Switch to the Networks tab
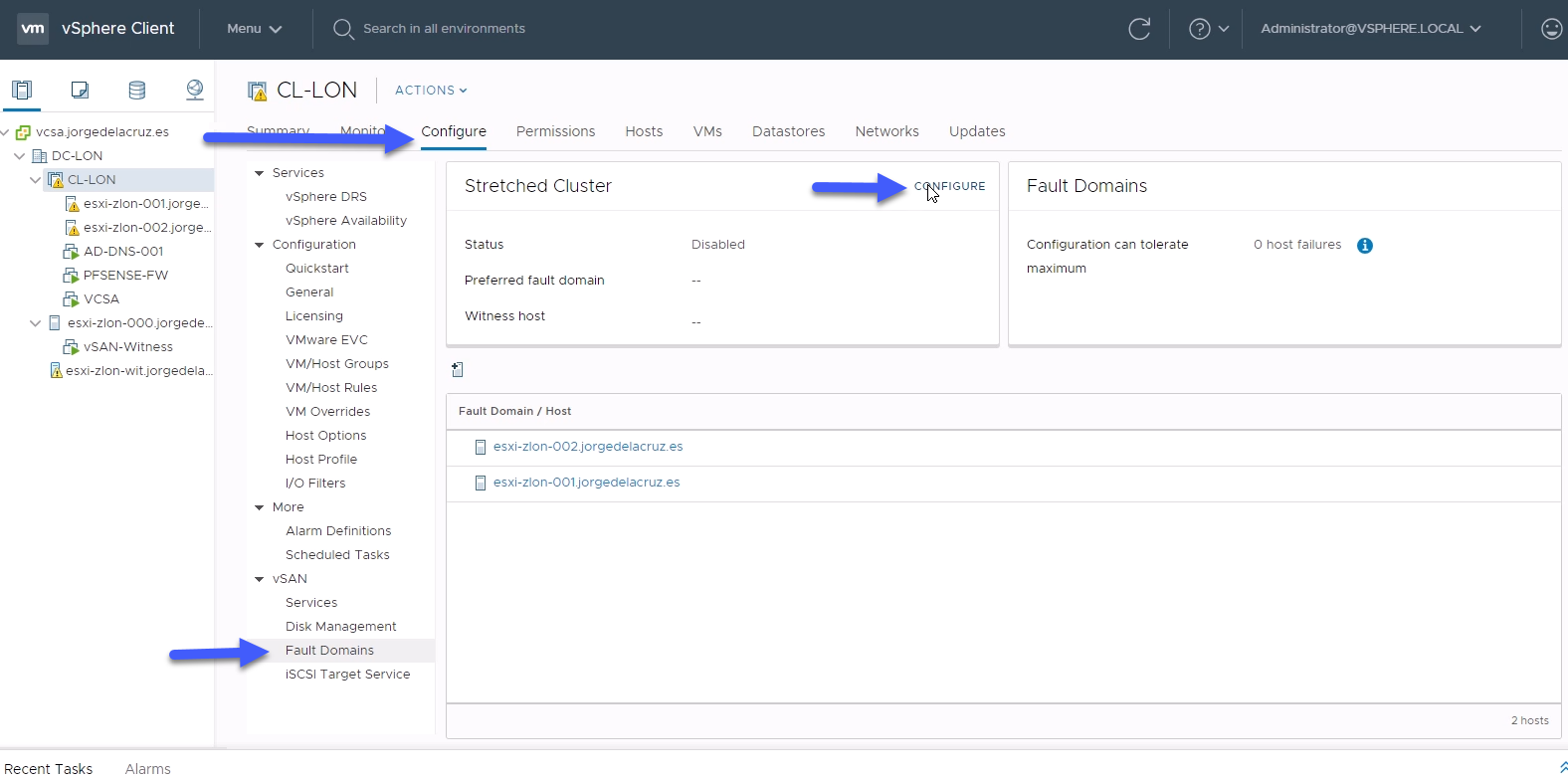 click(x=887, y=131)
